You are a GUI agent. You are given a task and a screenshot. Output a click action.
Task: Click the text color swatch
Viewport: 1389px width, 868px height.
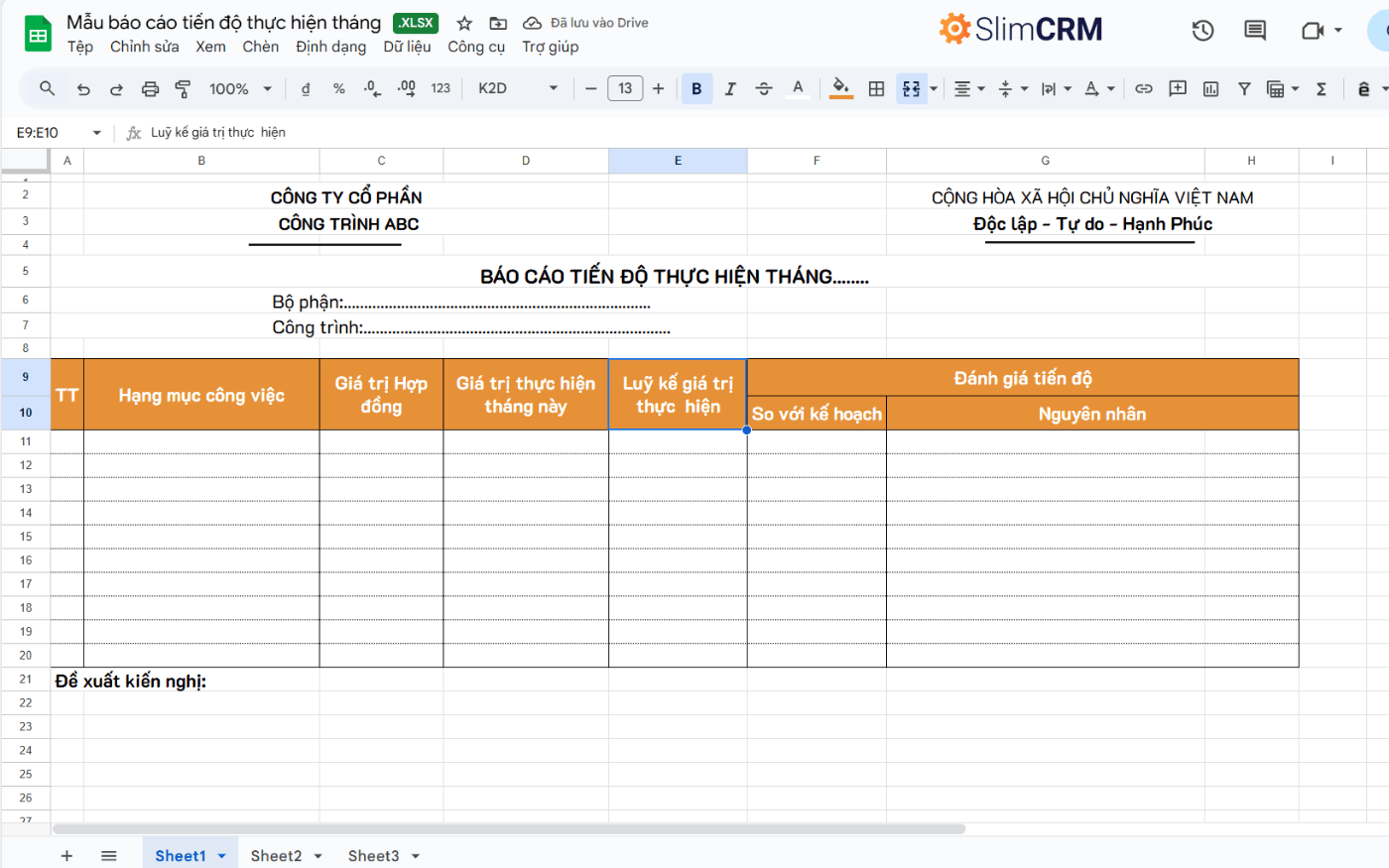click(x=798, y=88)
